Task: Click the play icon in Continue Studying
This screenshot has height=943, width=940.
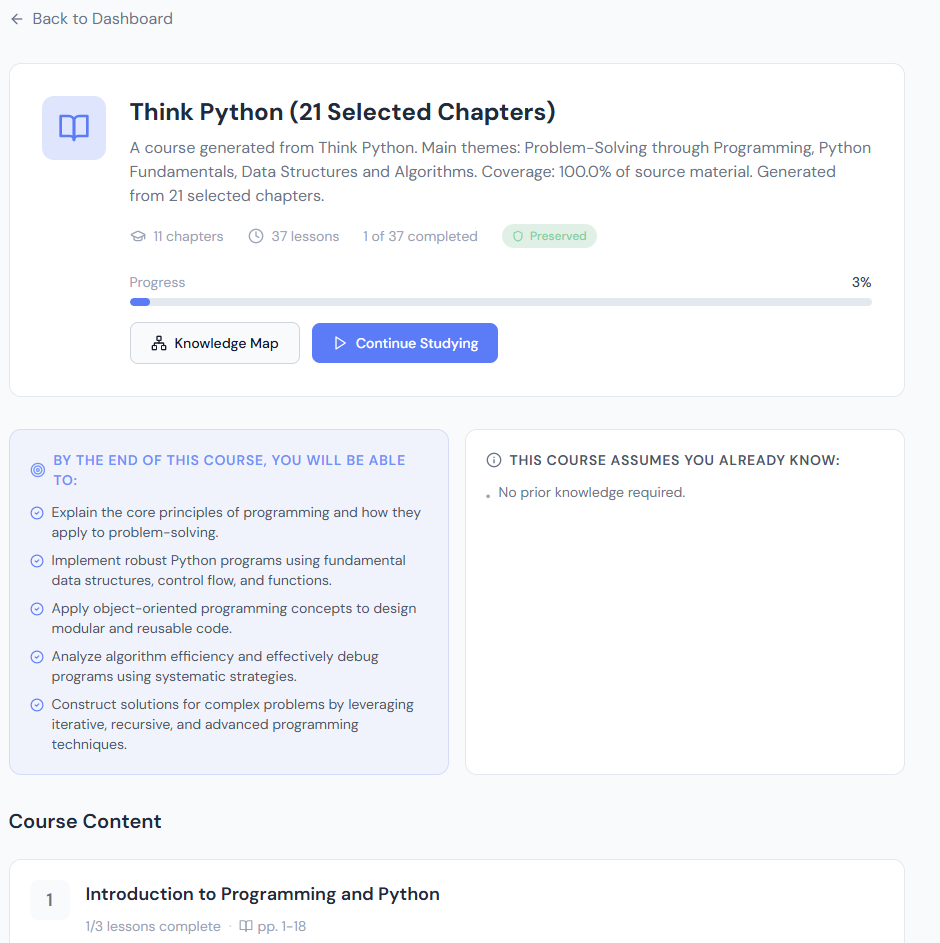Action: 340,343
